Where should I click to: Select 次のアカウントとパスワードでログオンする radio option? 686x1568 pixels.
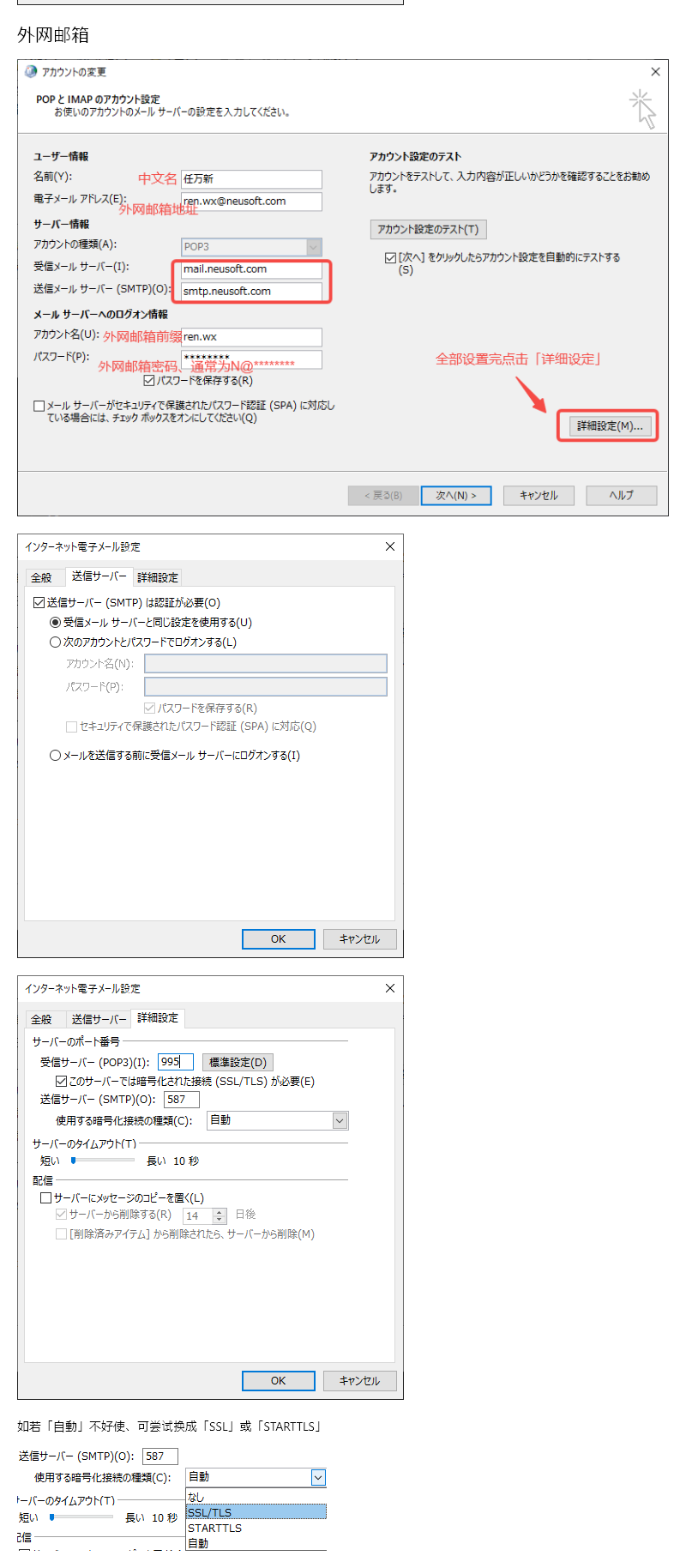coord(56,642)
